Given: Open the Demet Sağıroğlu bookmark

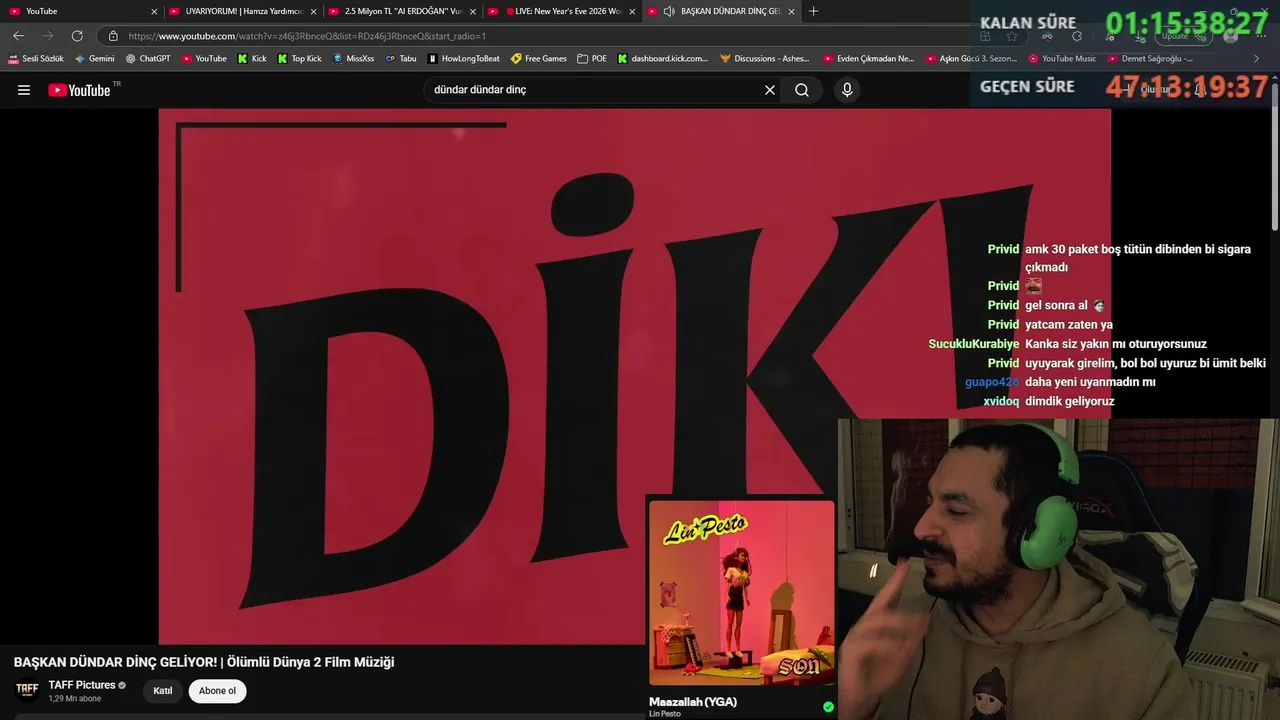Looking at the screenshot, I should pos(1150,59).
